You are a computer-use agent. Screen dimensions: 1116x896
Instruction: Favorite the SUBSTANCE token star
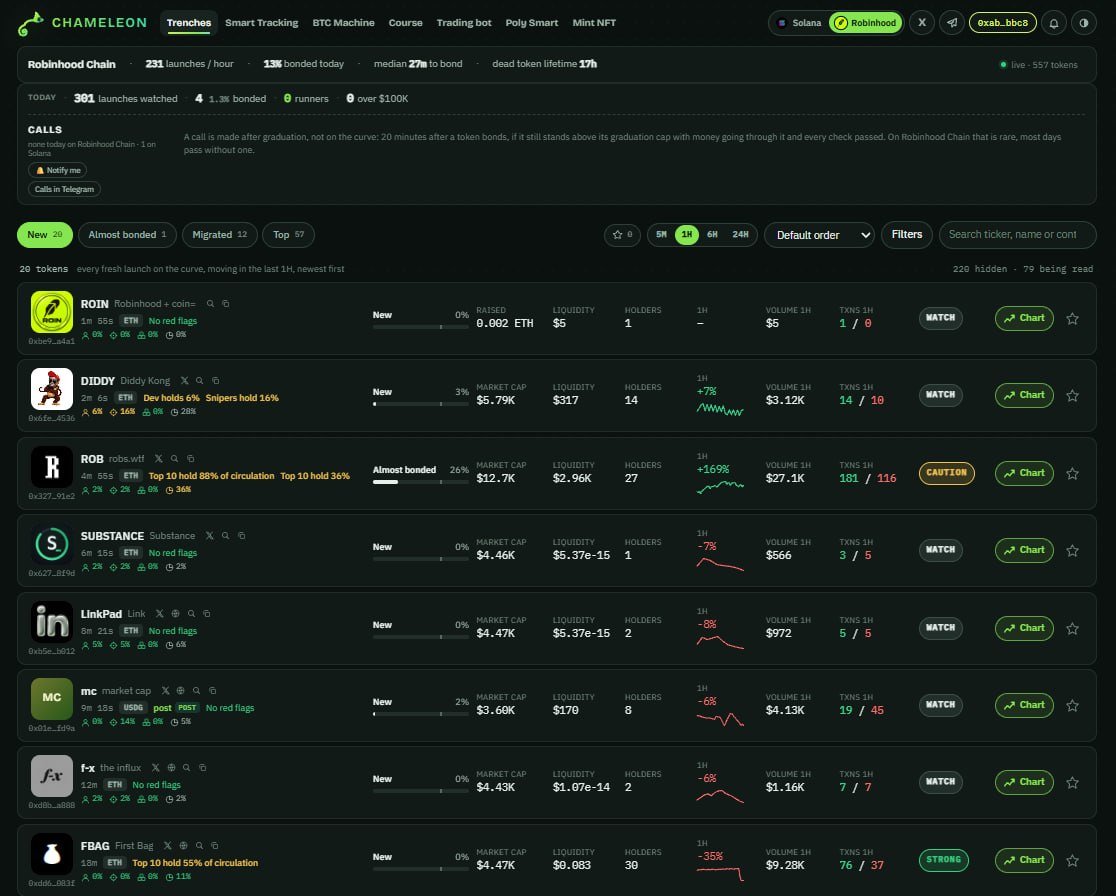pyautogui.click(x=1073, y=551)
